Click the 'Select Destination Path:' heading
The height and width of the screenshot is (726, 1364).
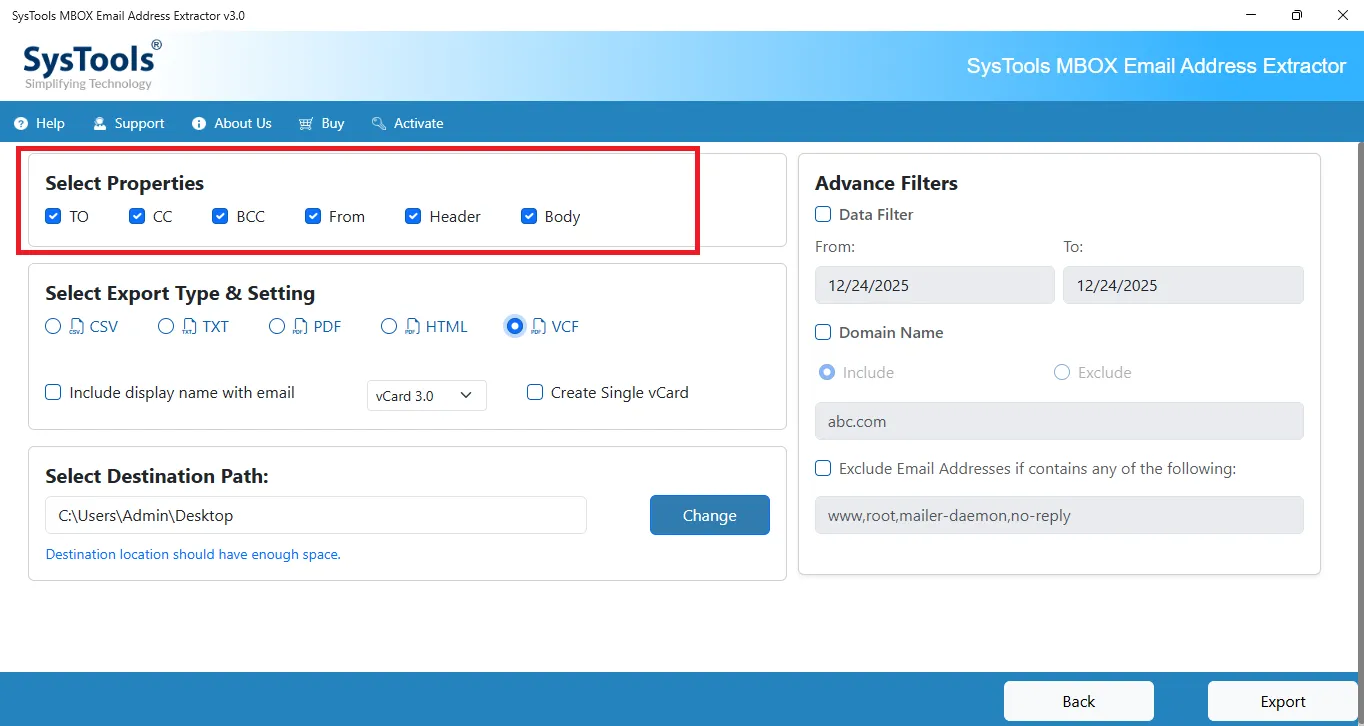(157, 476)
